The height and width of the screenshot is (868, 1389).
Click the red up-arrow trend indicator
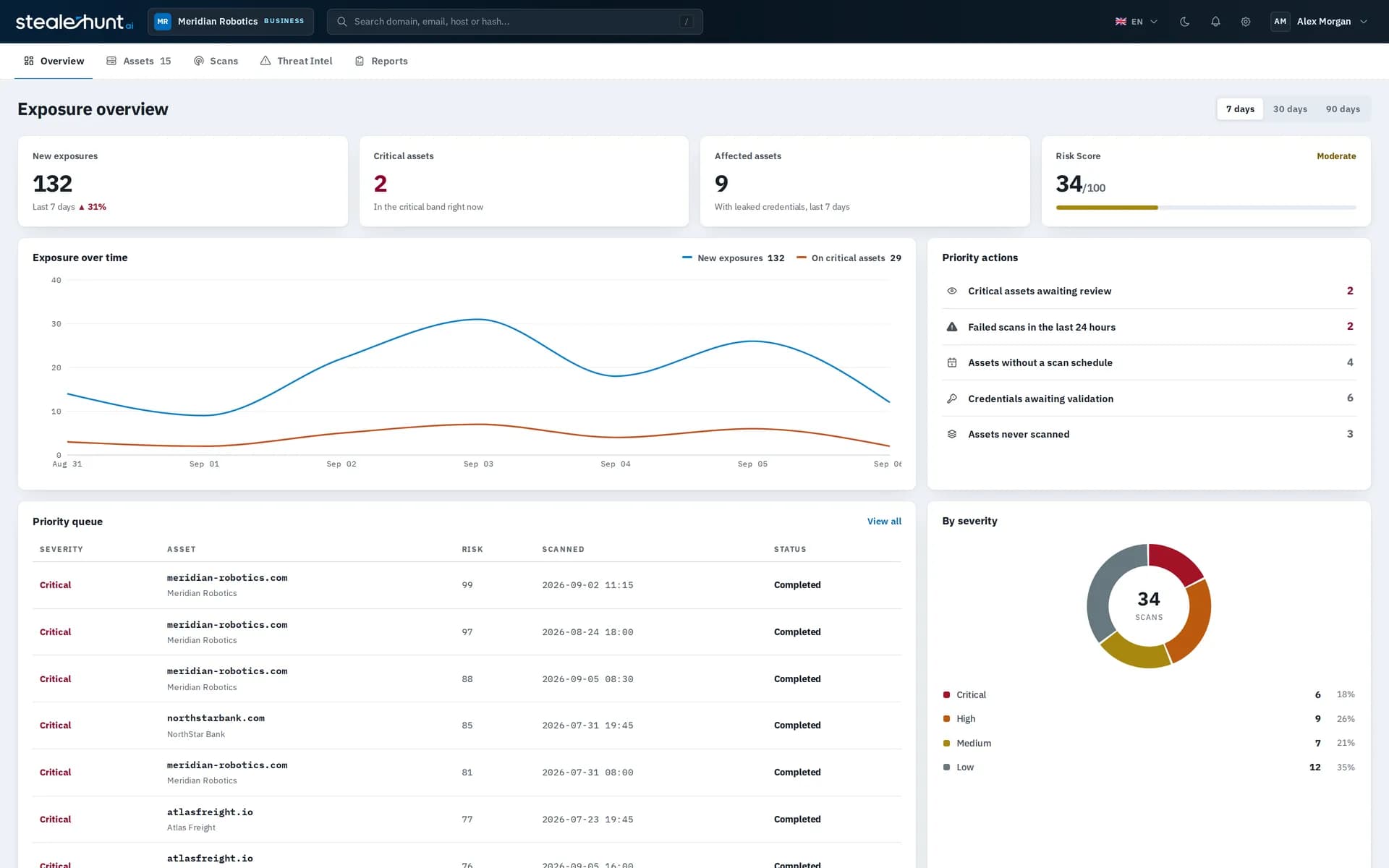click(82, 207)
